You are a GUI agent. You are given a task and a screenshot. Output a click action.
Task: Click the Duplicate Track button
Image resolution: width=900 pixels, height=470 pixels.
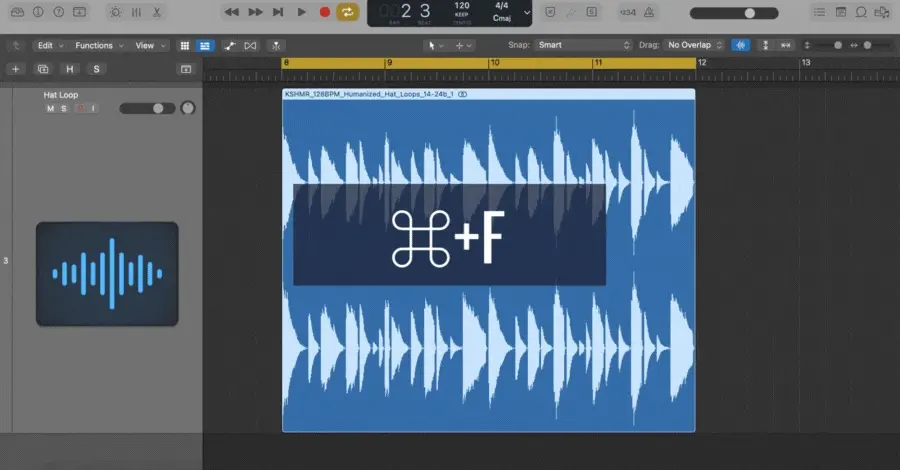(43, 69)
